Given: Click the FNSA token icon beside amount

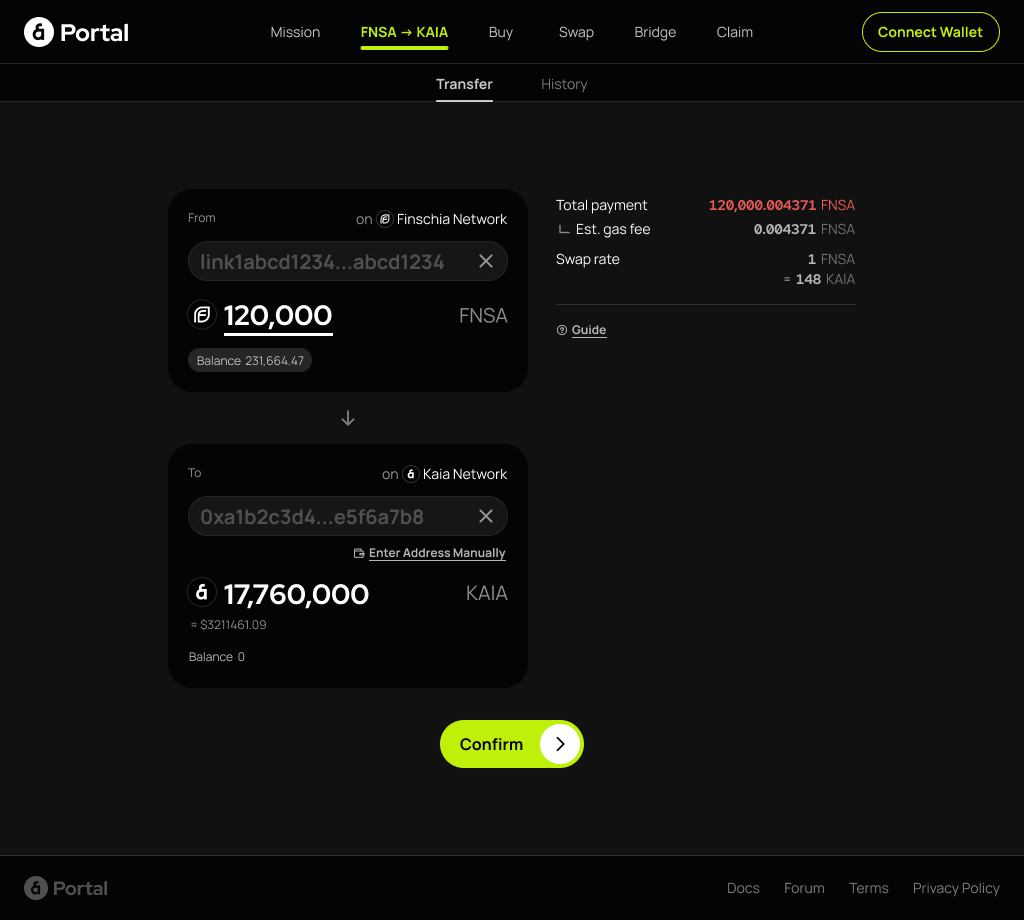Looking at the screenshot, I should (x=202, y=315).
